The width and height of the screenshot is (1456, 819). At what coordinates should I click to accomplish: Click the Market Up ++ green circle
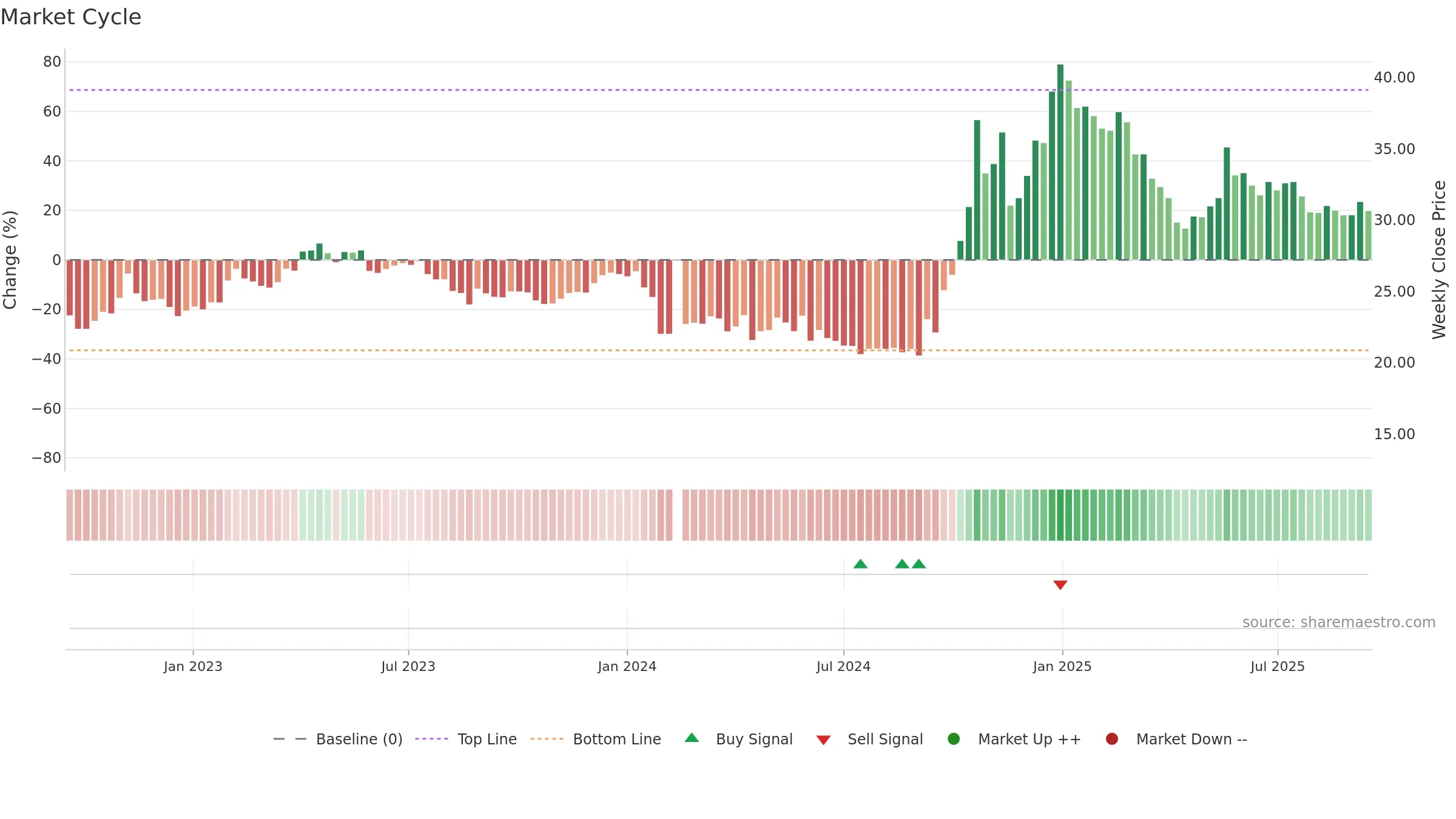[x=954, y=739]
